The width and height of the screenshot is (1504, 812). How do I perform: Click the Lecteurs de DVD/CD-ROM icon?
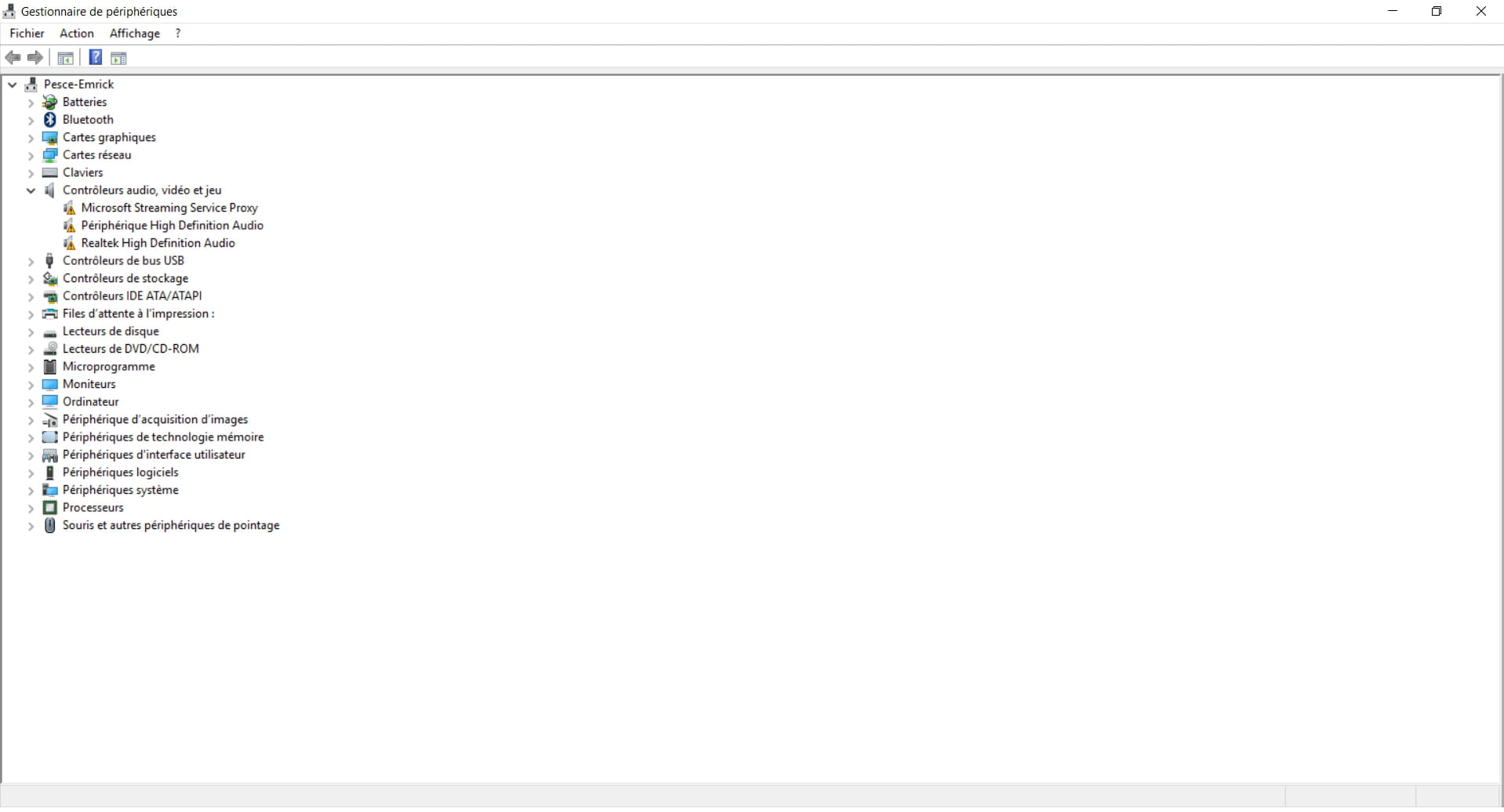50,349
